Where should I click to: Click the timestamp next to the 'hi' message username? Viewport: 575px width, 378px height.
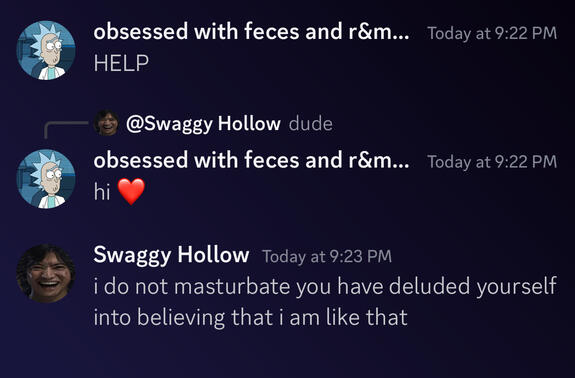tap(492, 162)
